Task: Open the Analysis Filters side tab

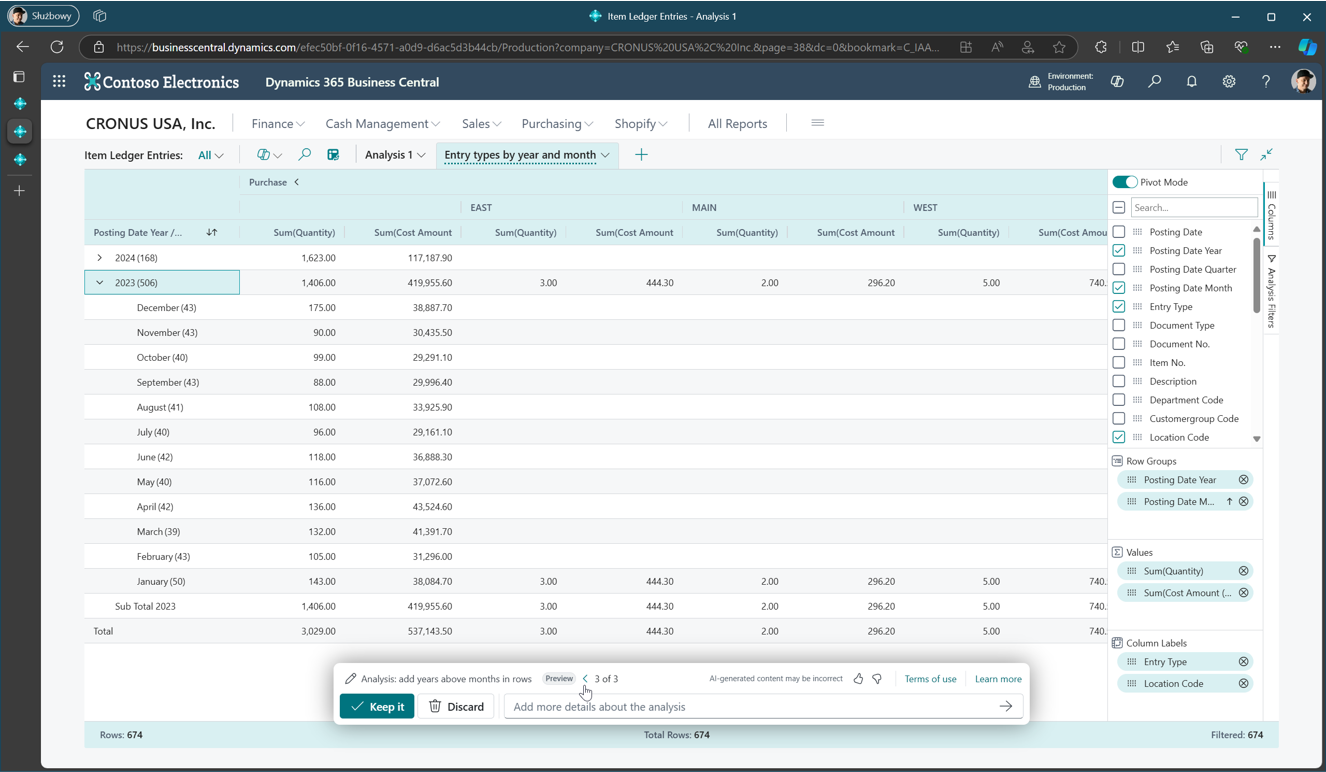Action: click(1271, 292)
